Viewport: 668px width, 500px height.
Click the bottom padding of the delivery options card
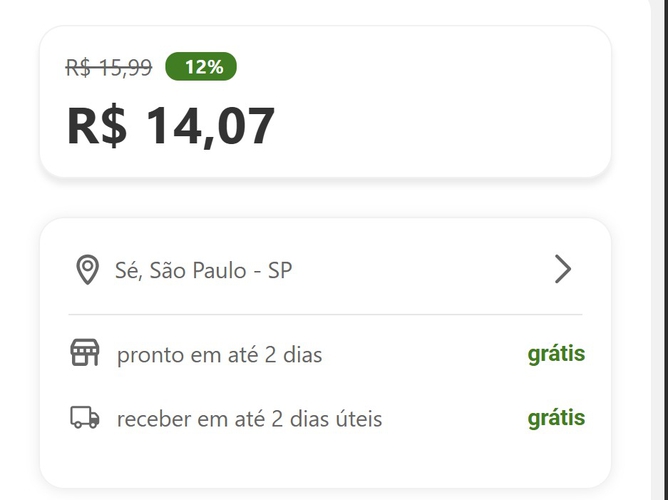pos(325,465)
